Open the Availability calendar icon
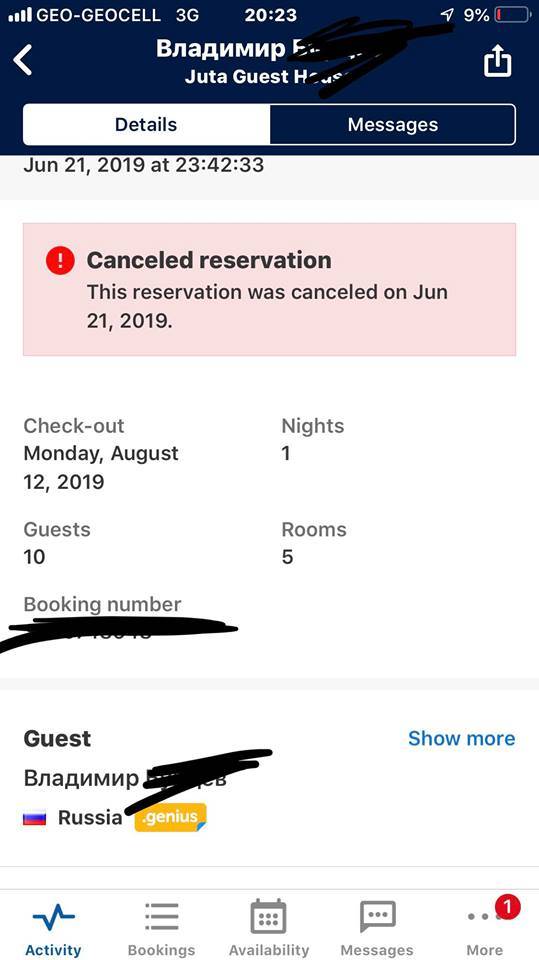The height and width of the screenshot is (960, 539). pos(268,917)
